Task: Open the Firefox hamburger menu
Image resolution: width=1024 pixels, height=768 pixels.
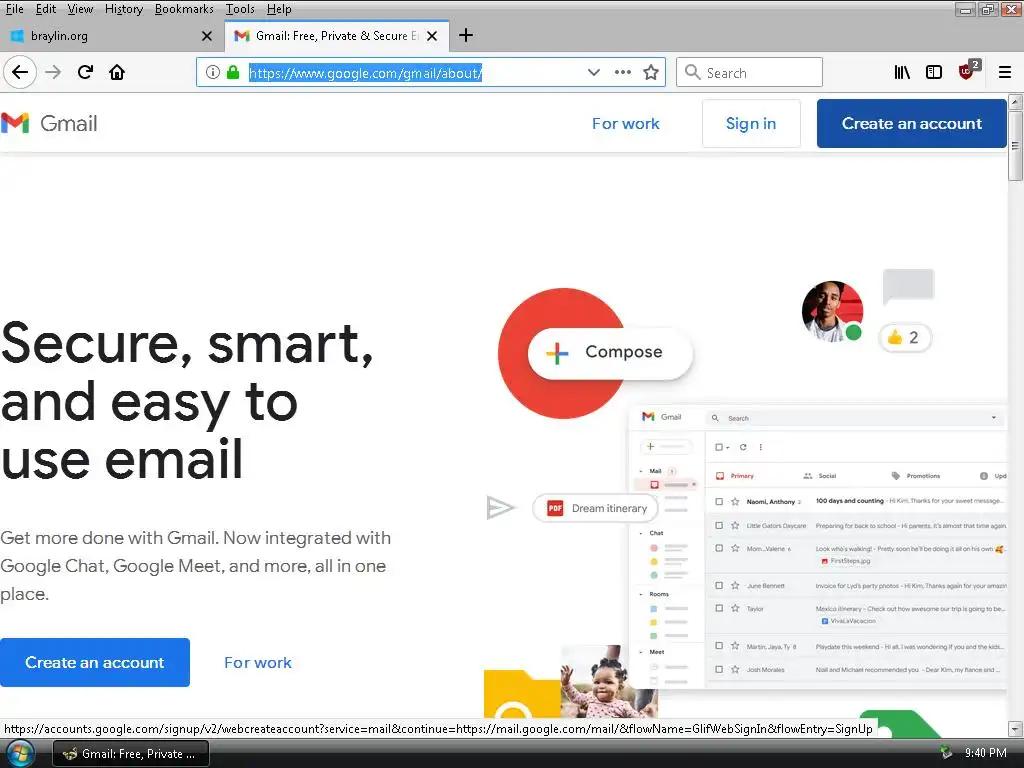Action: coord(1004,72)
